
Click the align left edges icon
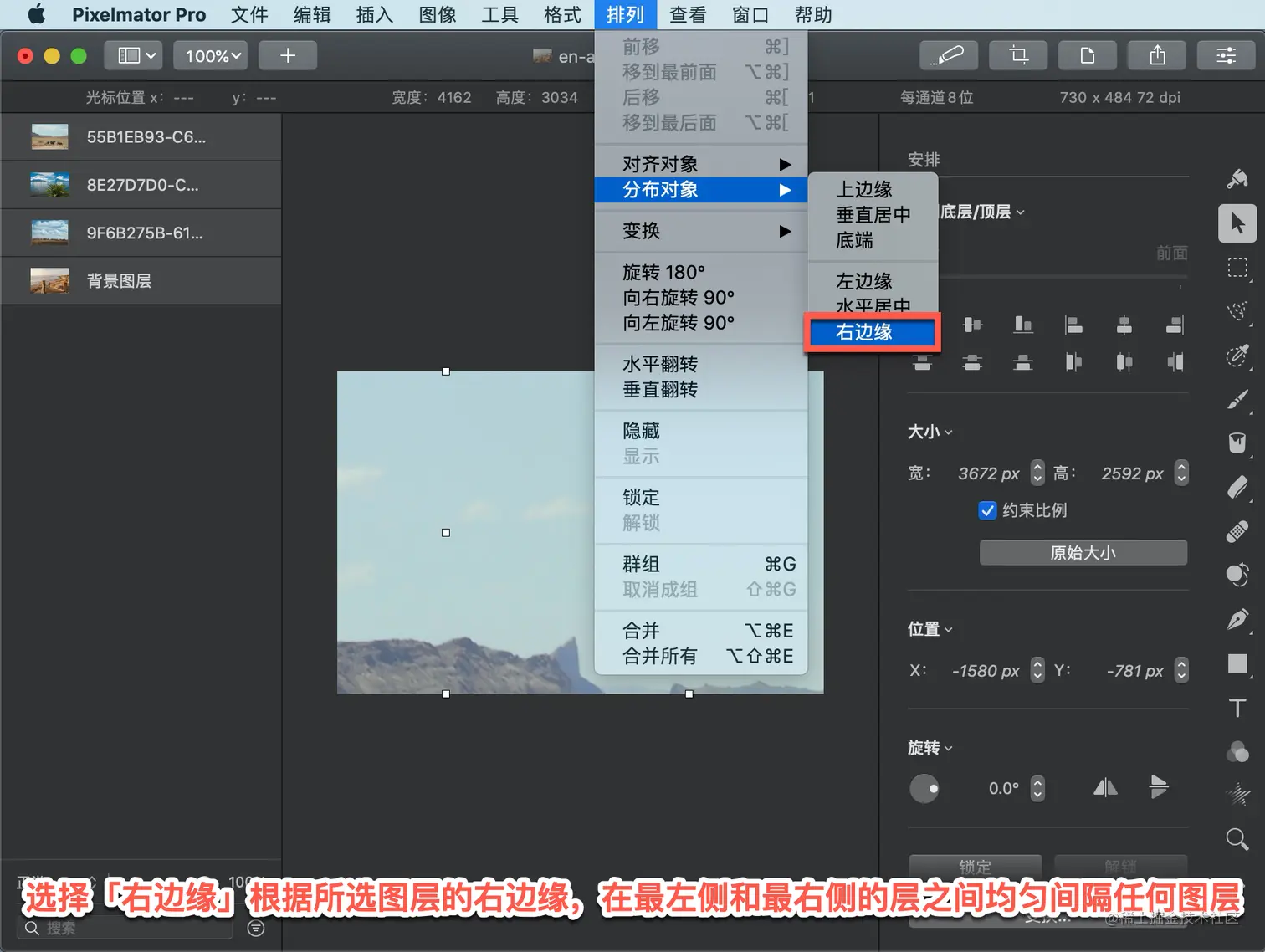coord(1073,325)
